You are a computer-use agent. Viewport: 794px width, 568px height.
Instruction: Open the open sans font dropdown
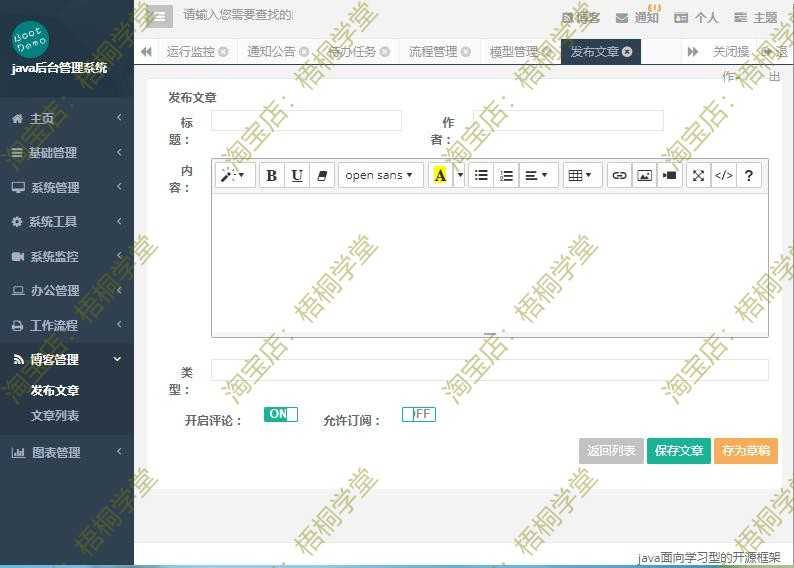[380, 176]
